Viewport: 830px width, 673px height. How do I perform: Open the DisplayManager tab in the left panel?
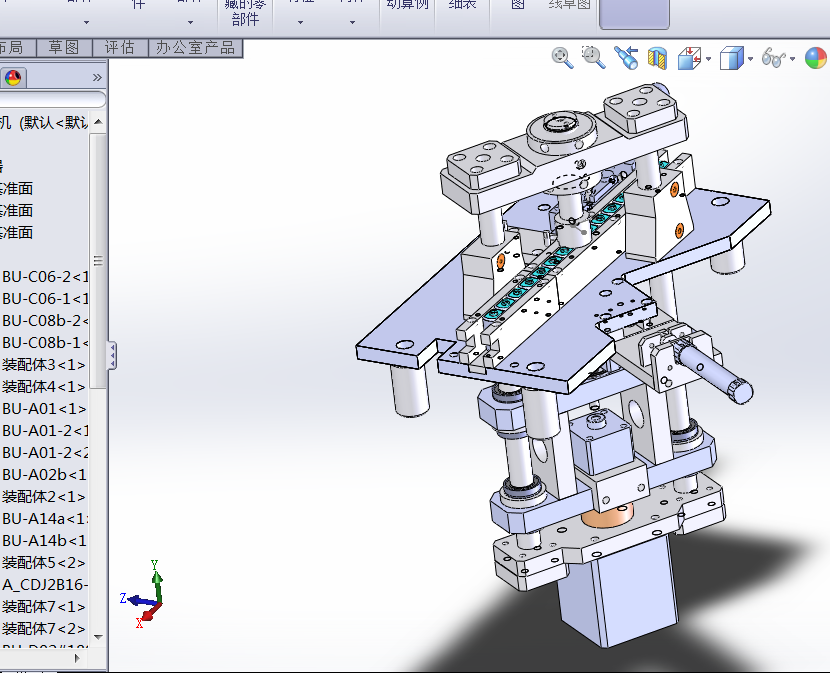pos(13,77)
